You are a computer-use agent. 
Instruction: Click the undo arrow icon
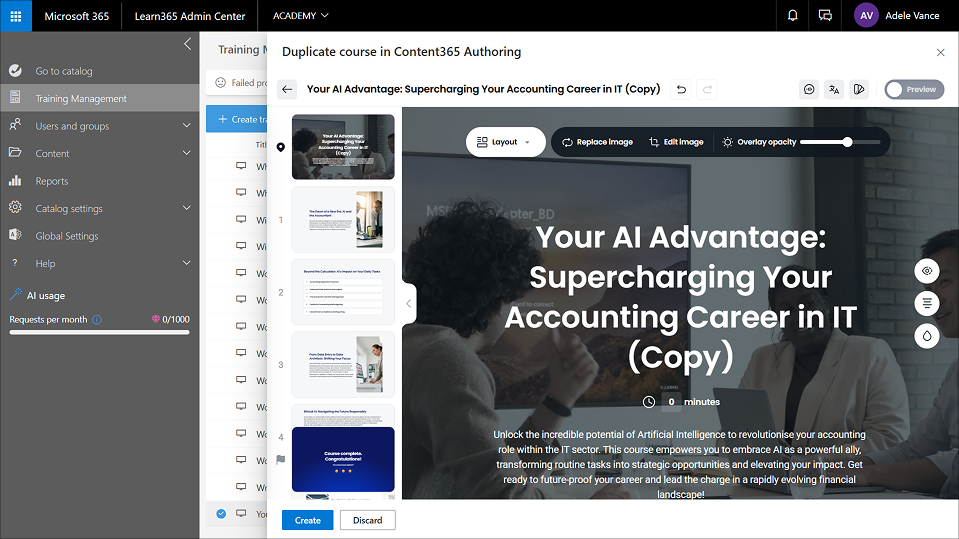tap(681, 90)
